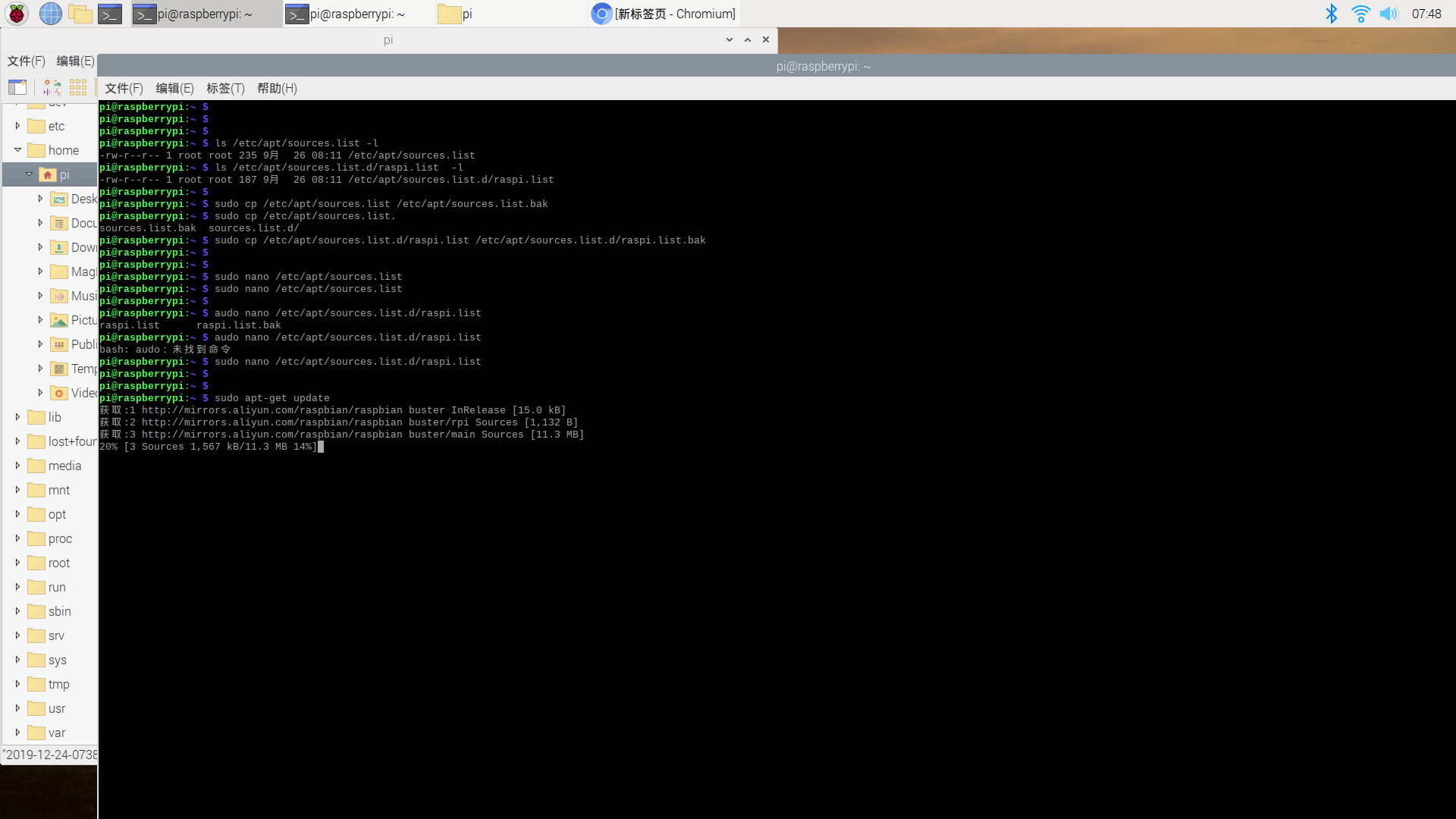Click new window icon in file manager toolbar
Viewport: 1456px width, 819px height.
(17, 87)
